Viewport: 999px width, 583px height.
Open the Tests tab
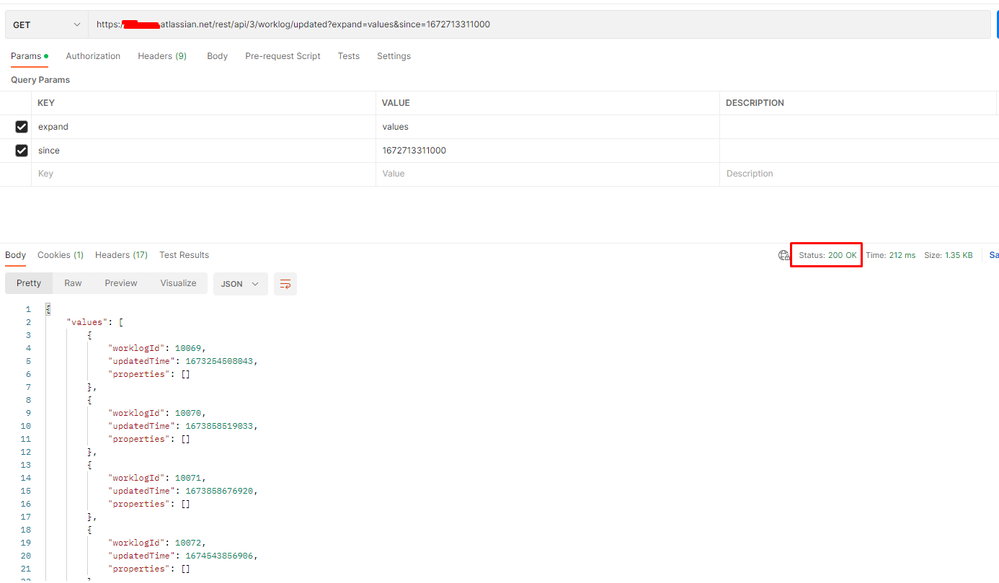(348, 55)
